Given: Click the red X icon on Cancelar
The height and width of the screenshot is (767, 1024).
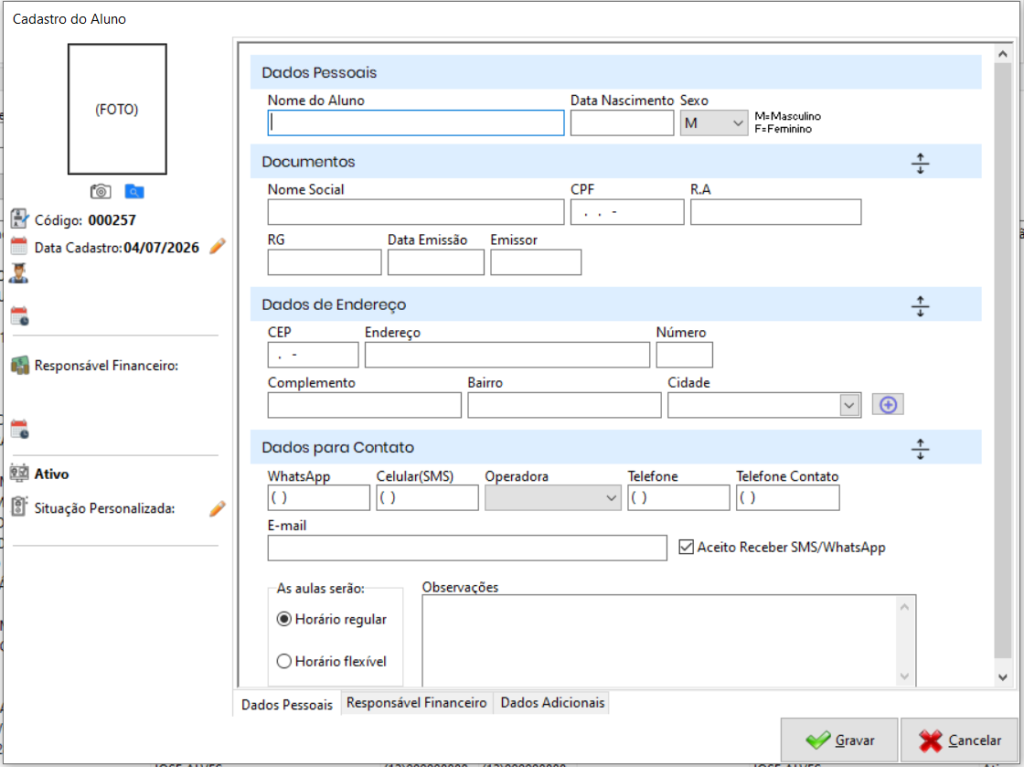Looking at the screenshot, I should (x=931, y=740).
